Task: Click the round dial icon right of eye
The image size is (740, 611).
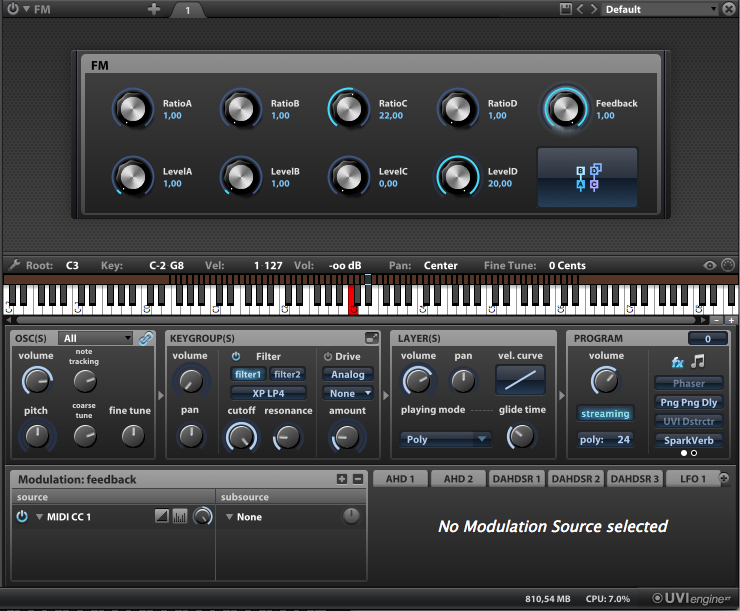Action: pos(728,265)
